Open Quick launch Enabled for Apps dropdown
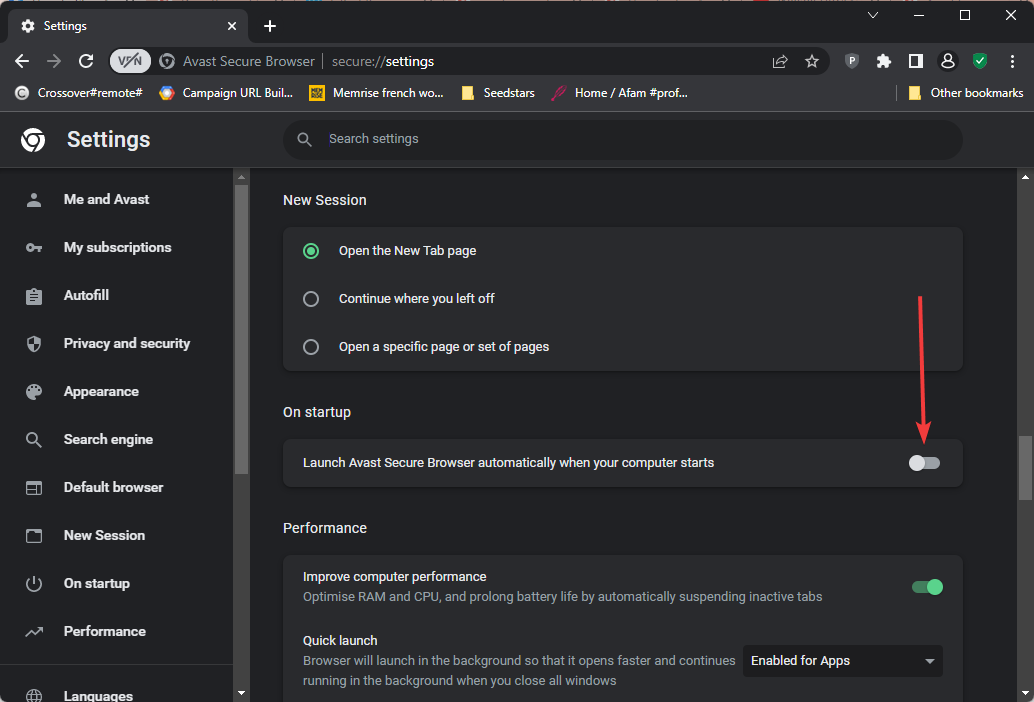 tap(843, 661)
